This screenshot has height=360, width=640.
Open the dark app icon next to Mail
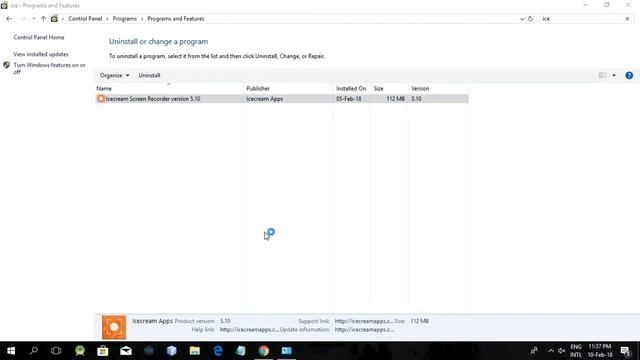pyautogui.click(x=149, y=351)
